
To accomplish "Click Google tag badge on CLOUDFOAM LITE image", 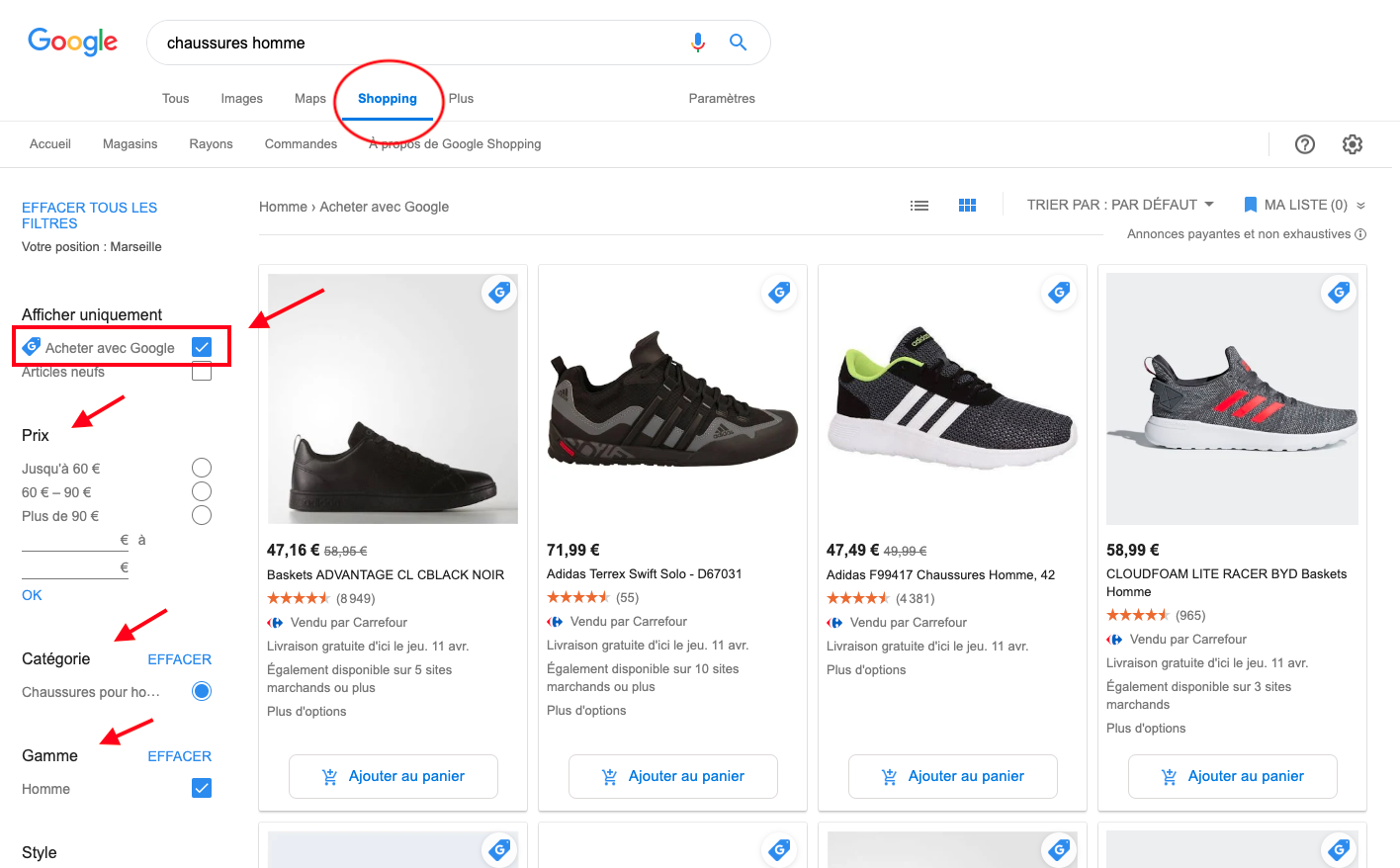I will pyautogui.click(x=1339, y=293).
